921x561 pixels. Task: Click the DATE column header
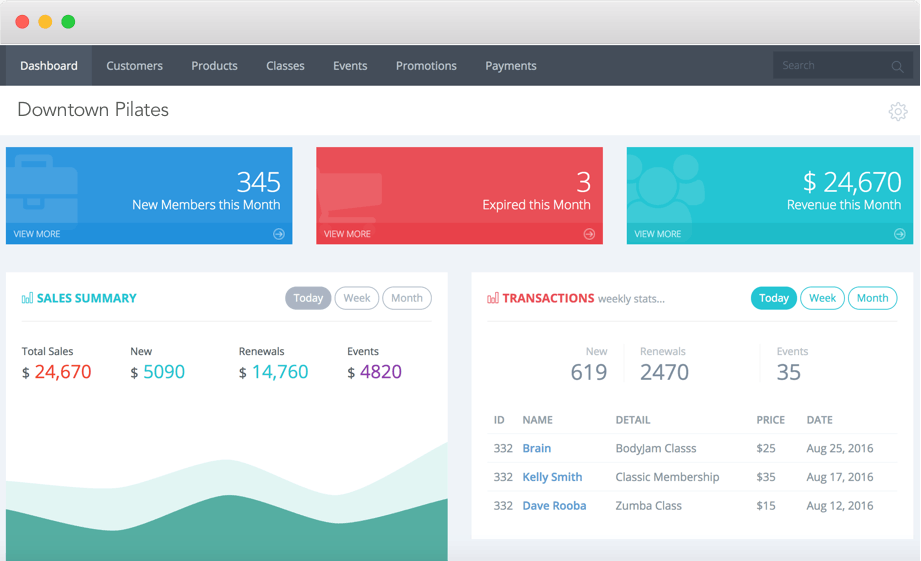click(819, 420)
